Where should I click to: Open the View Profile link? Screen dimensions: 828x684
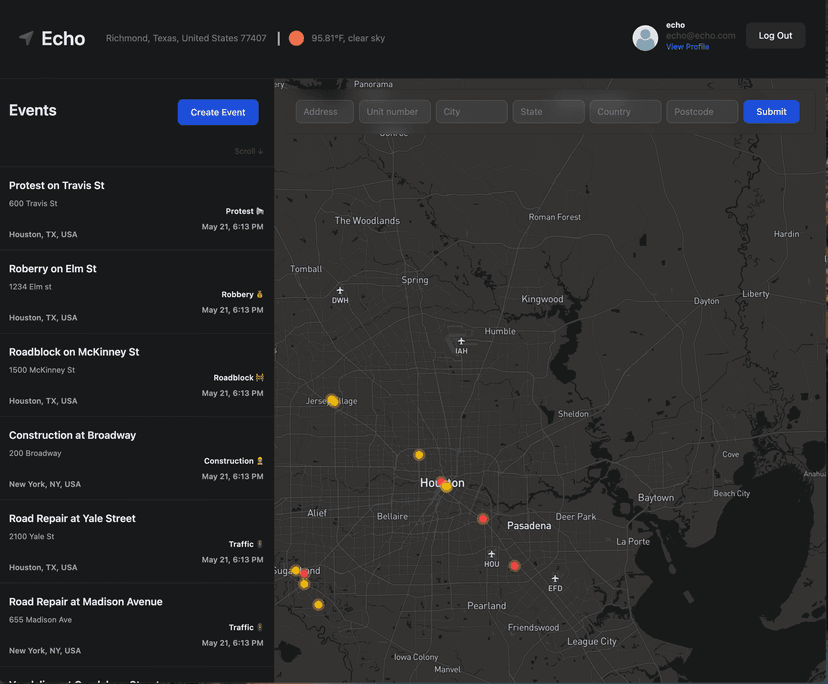[687, 47]
